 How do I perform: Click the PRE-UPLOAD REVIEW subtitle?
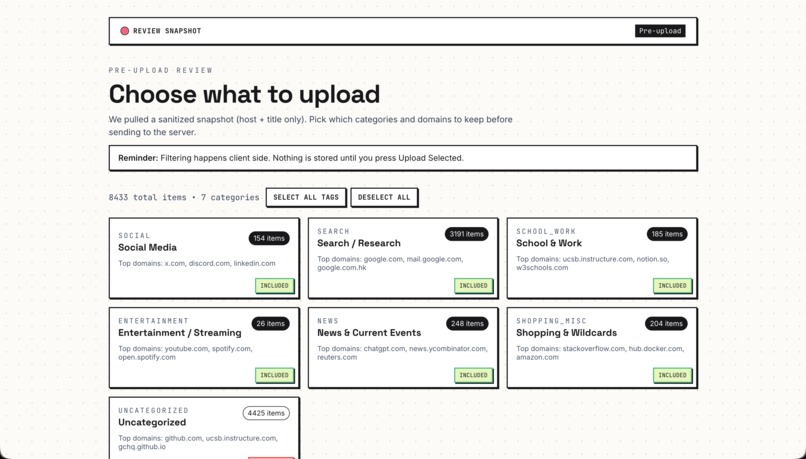coord(160,70)
